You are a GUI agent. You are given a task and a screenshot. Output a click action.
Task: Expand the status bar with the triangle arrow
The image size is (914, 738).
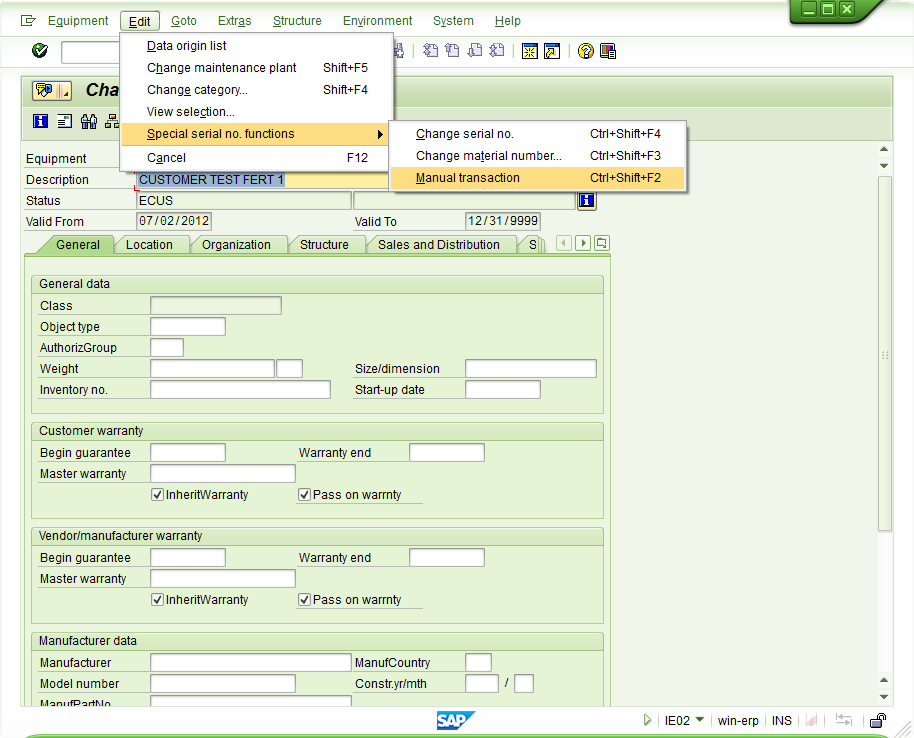[x=647, y=721]
